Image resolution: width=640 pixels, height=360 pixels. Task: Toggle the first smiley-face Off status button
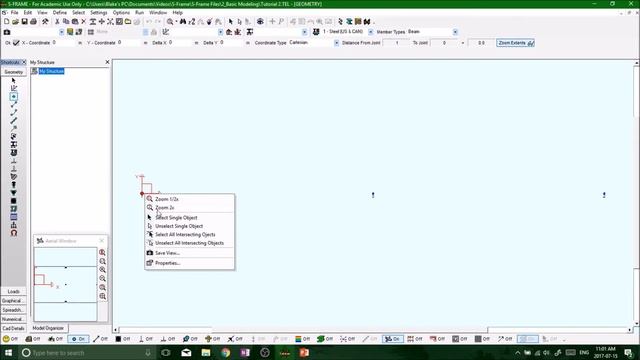(11, 339)
